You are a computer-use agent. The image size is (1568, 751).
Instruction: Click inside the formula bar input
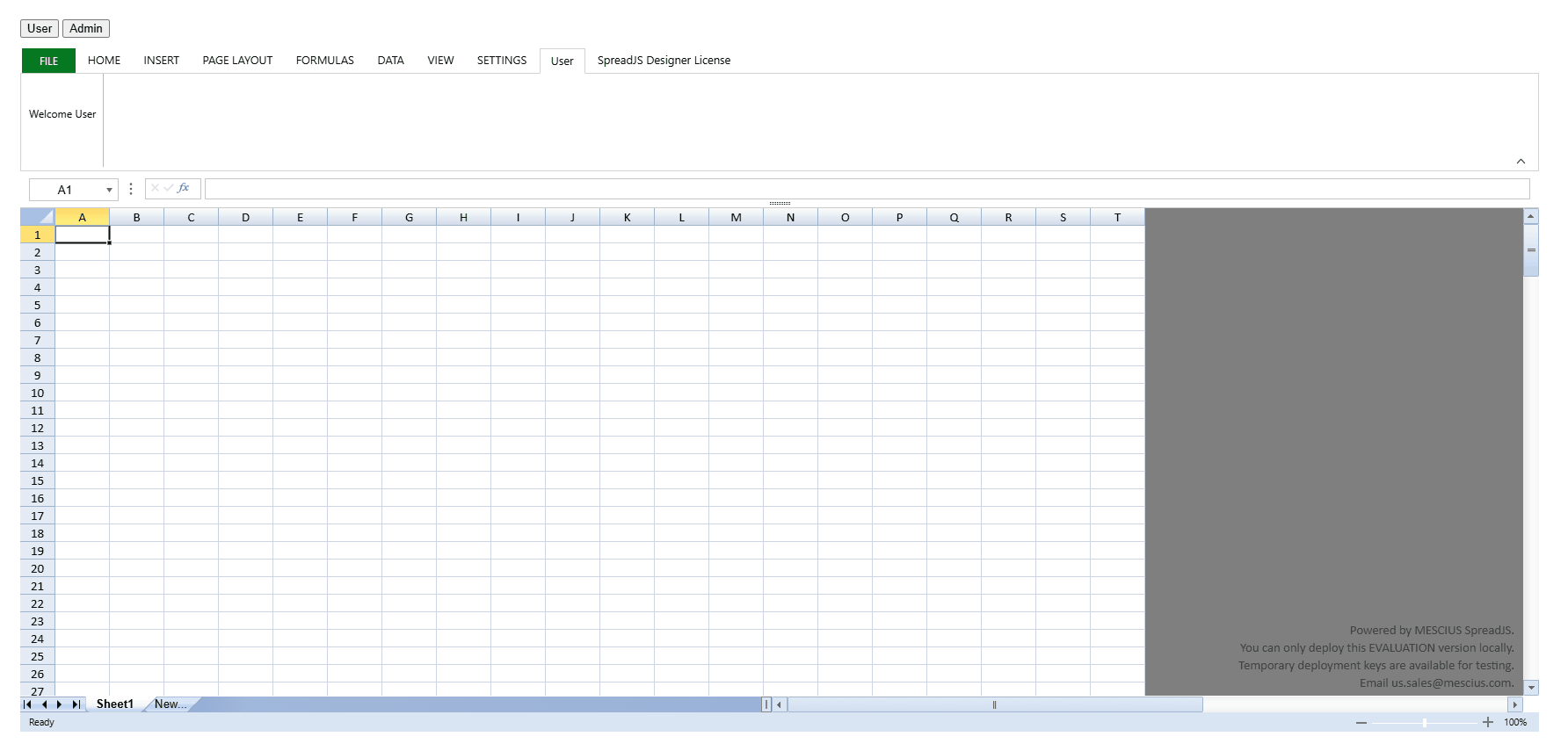[867, 189]
